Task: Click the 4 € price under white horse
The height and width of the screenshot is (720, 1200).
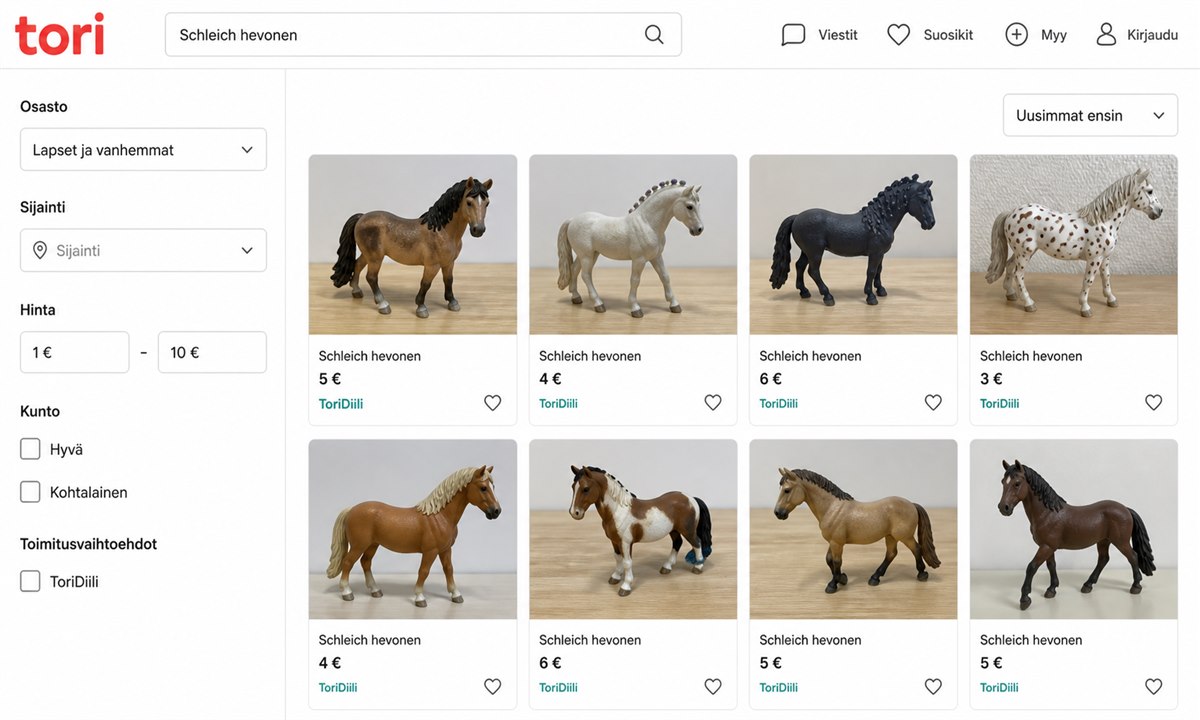Action: pos(550,379)
